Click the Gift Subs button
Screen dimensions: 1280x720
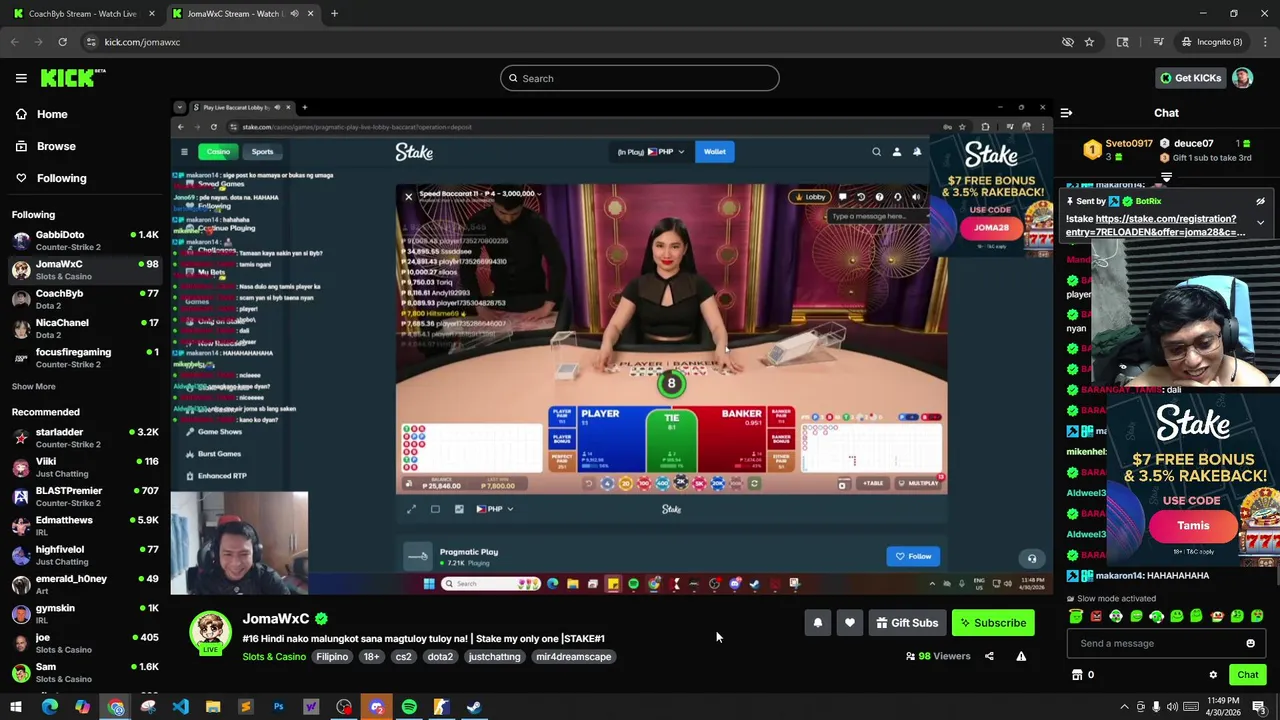pyautogui.click(x=907, y=623)
